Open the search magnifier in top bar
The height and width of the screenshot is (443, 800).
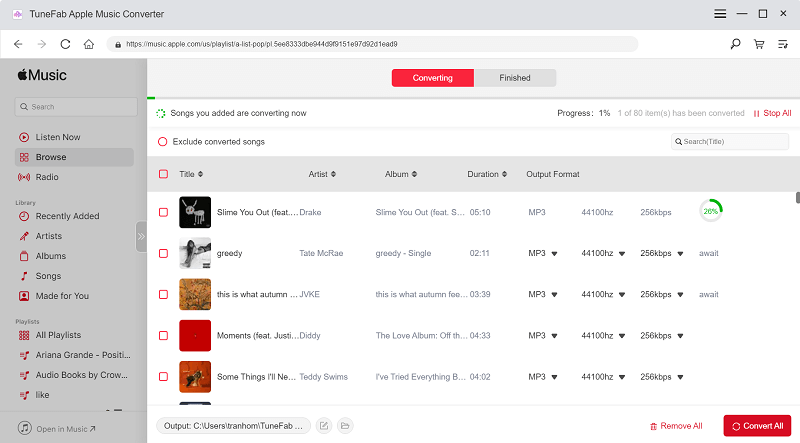coord(736,44)
